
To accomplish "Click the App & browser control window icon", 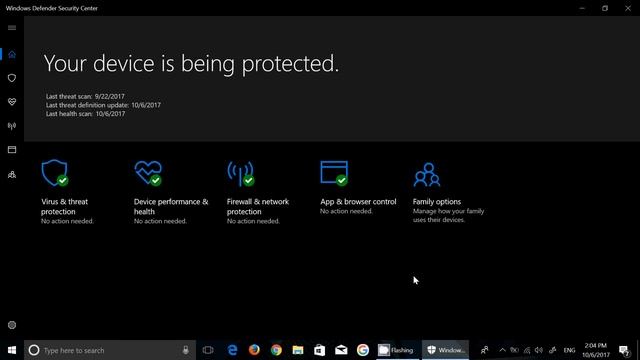I will pyautogui.click(x=334, y=173).
